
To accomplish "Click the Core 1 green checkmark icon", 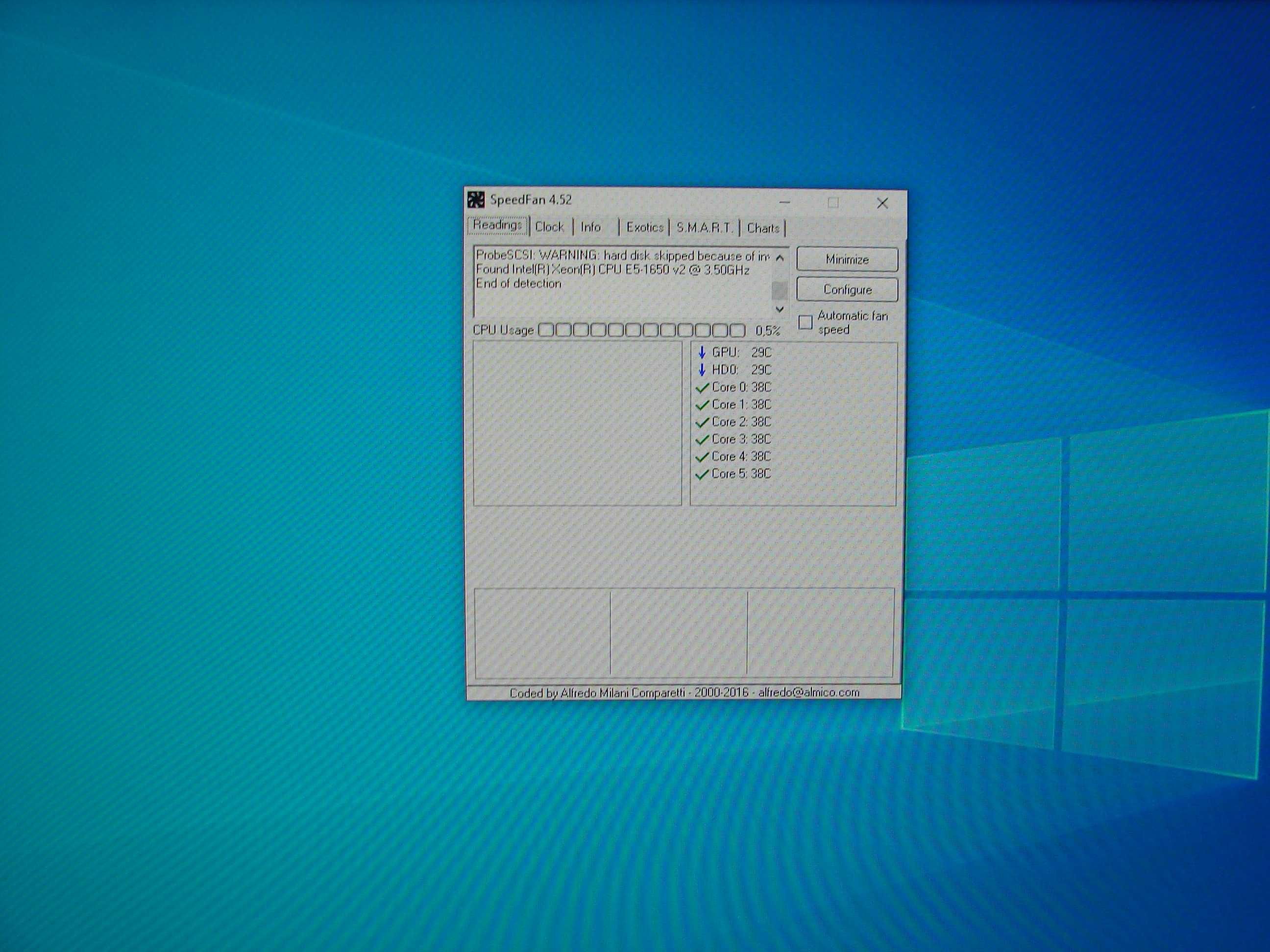I will pyautogui.click(x=702, y=405).
